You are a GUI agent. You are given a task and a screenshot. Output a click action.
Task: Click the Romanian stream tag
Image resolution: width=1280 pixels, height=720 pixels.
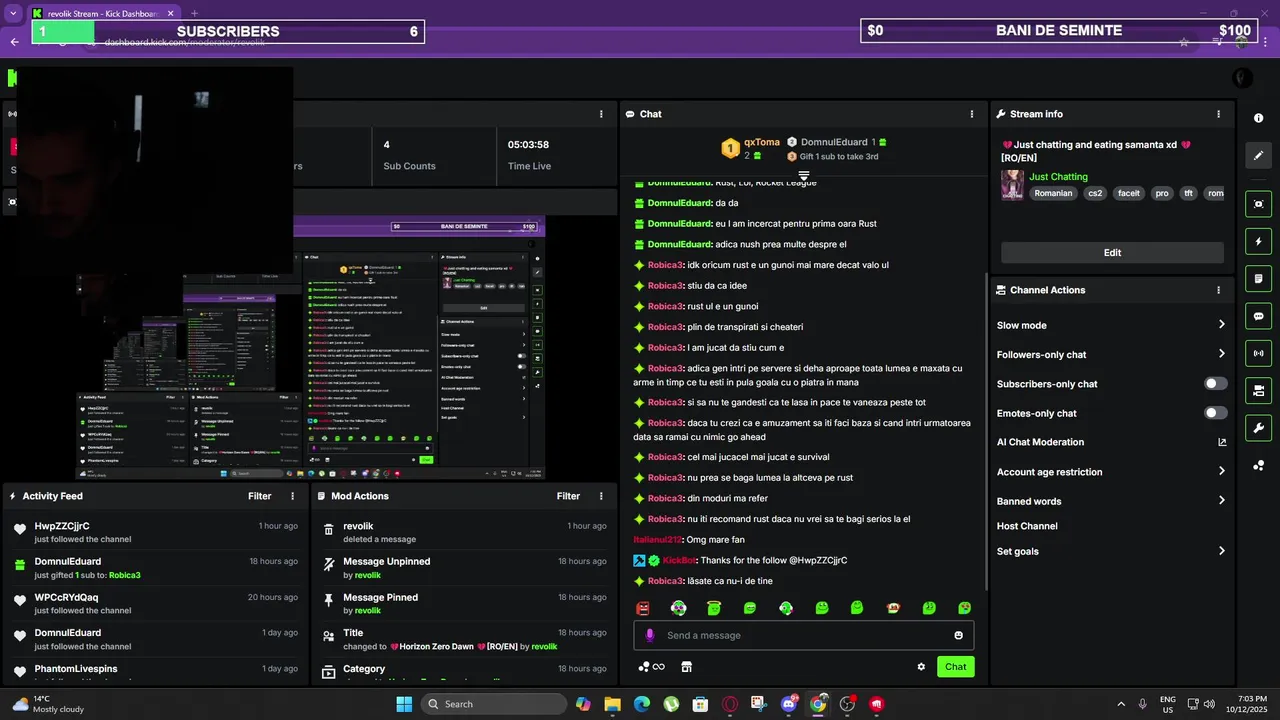(1053, 194)
